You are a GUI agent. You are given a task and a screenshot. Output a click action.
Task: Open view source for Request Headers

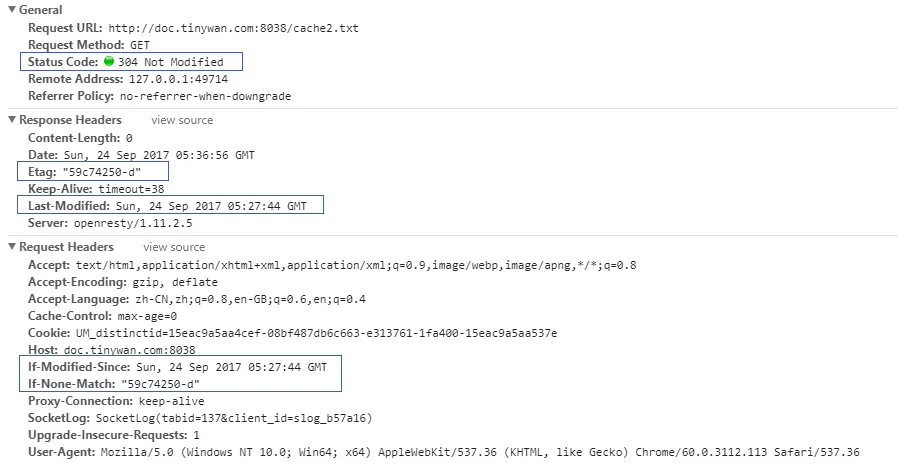pyautogui.click(x=174, y=247)
